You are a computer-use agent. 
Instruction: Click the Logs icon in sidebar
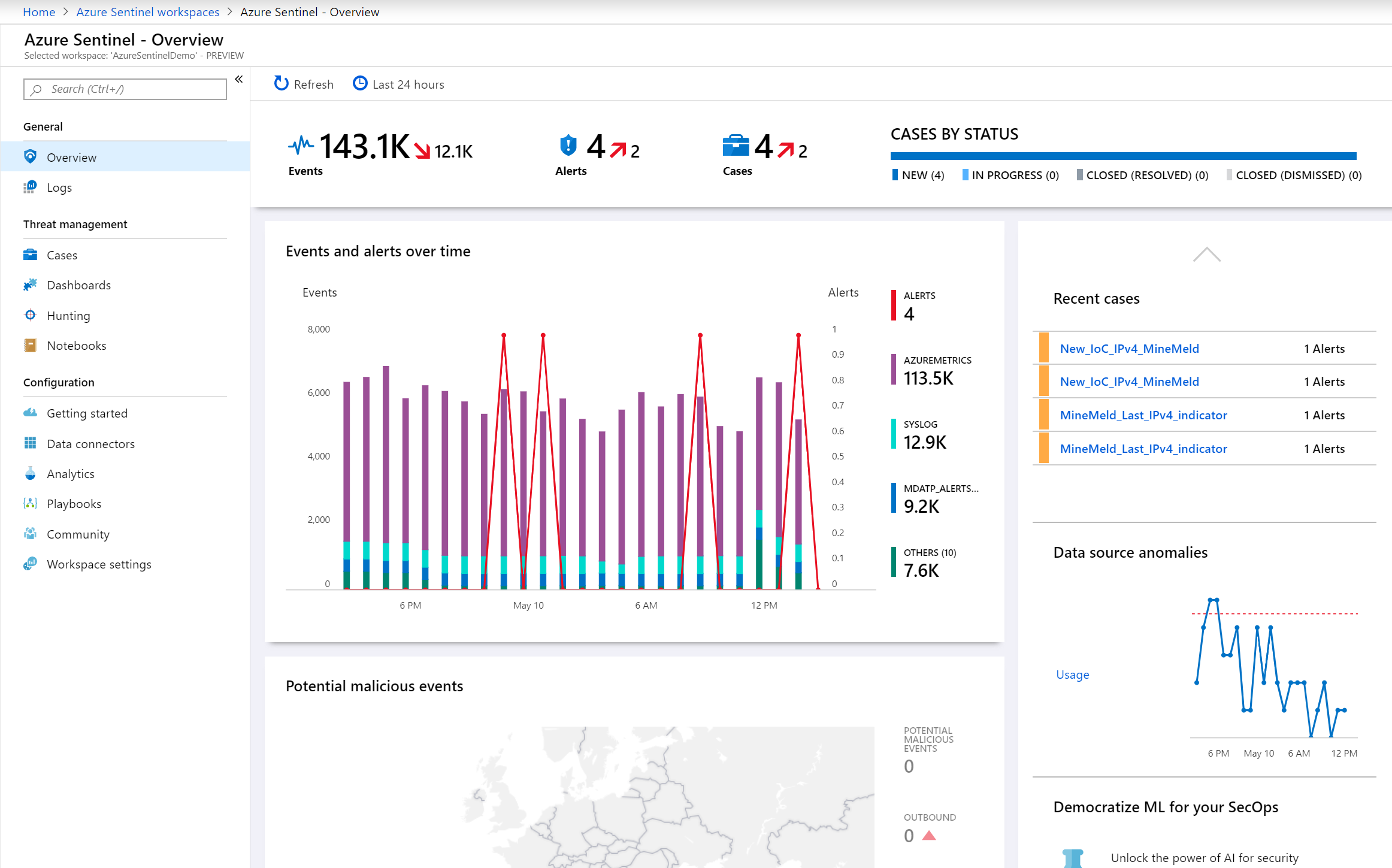click(30, 187)
